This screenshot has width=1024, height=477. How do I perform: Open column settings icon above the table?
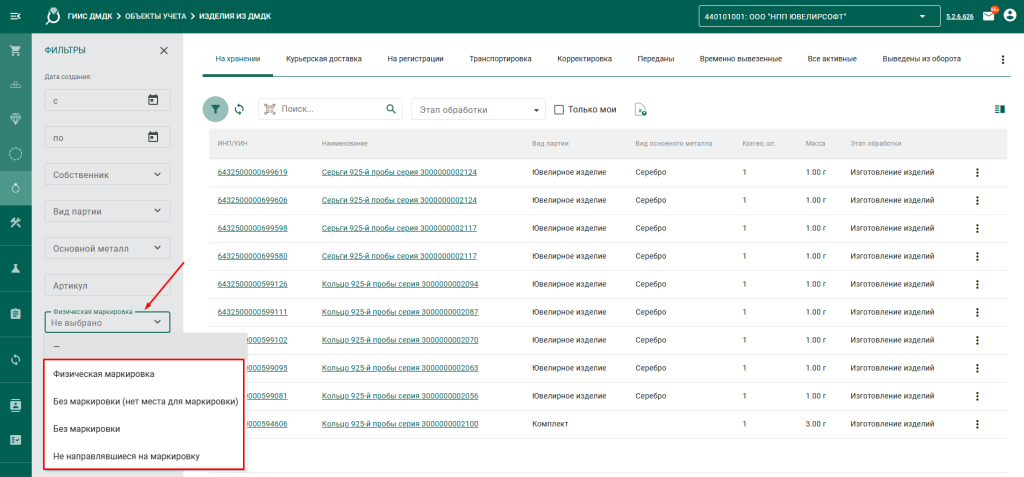click(999, 109)
